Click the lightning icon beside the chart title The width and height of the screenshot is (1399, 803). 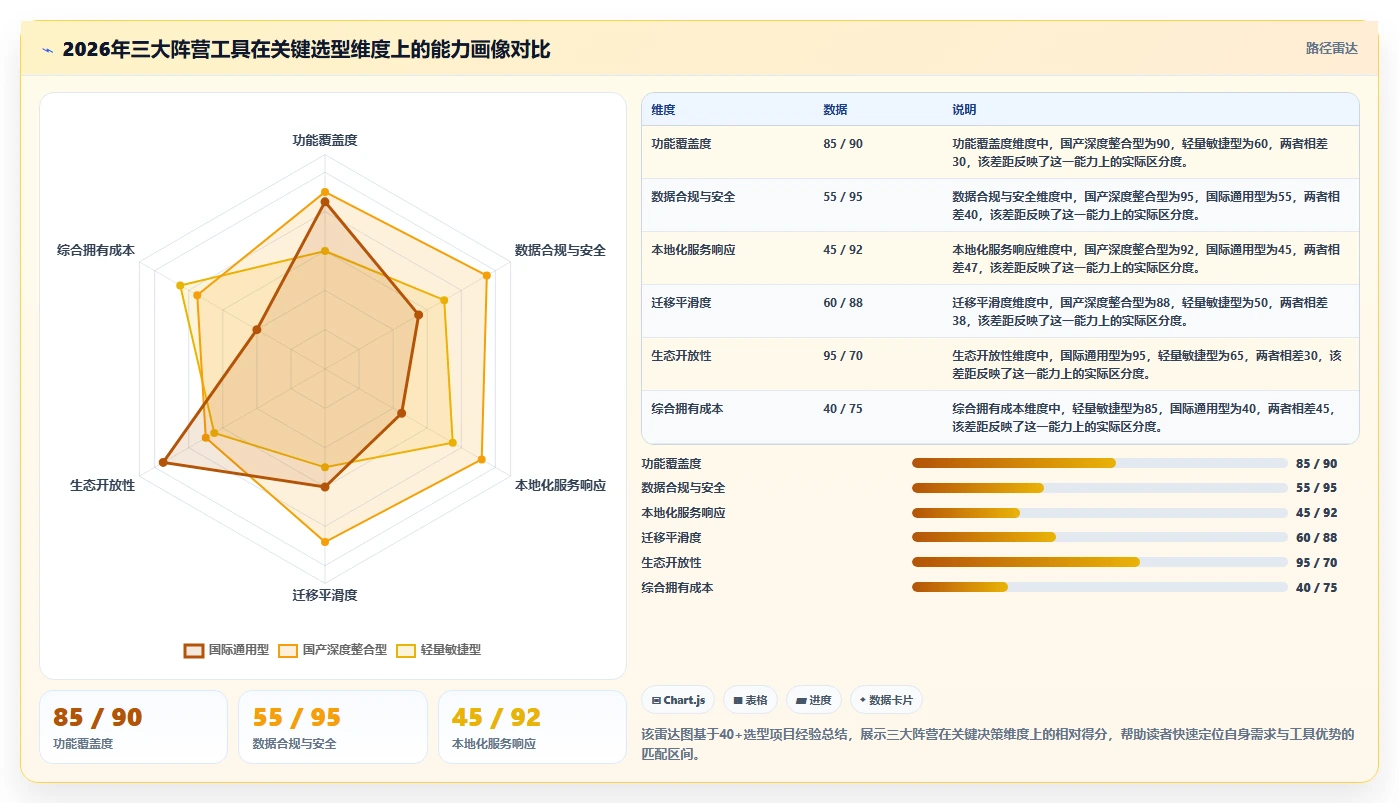pyautogui.click(x=47, y=50)
